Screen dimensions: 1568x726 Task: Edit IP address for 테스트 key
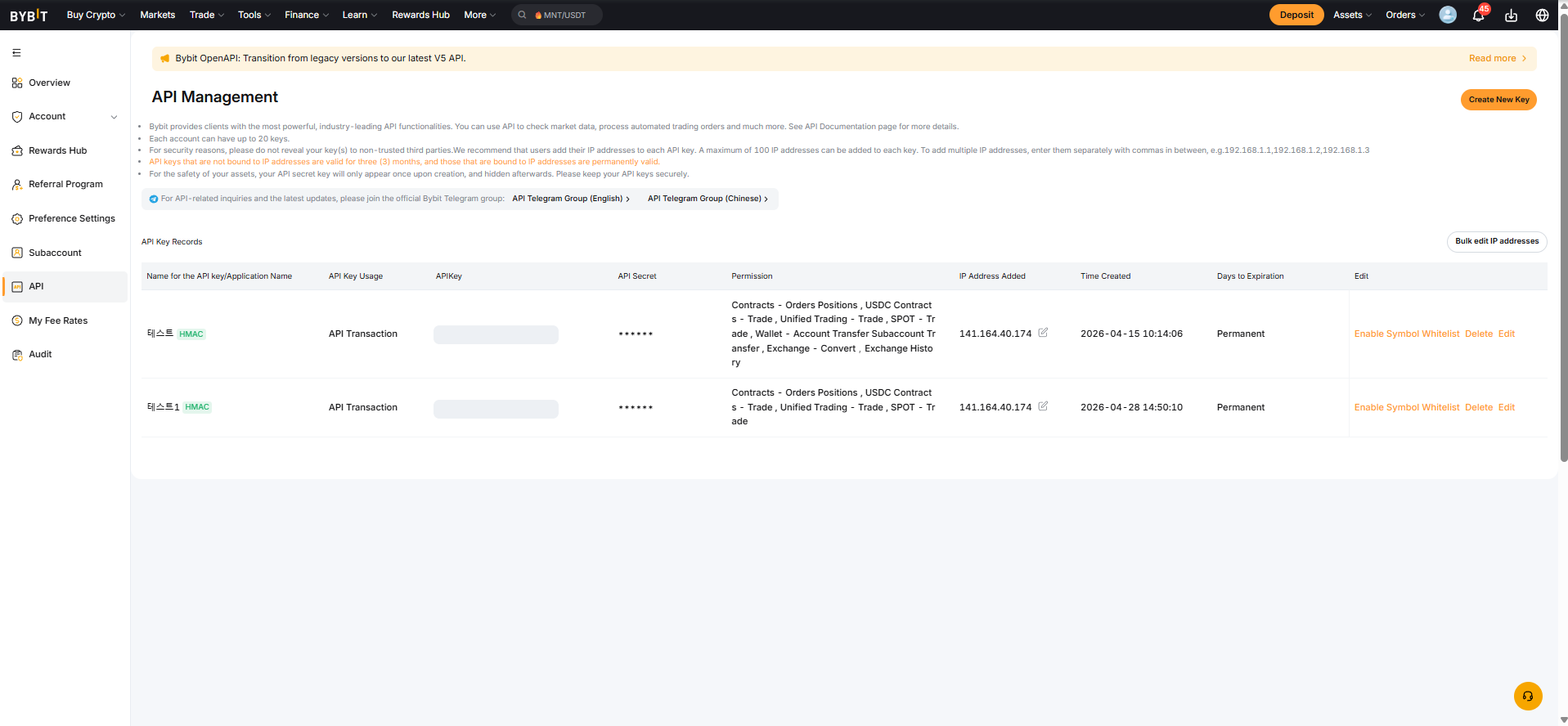pos(1043,333)
